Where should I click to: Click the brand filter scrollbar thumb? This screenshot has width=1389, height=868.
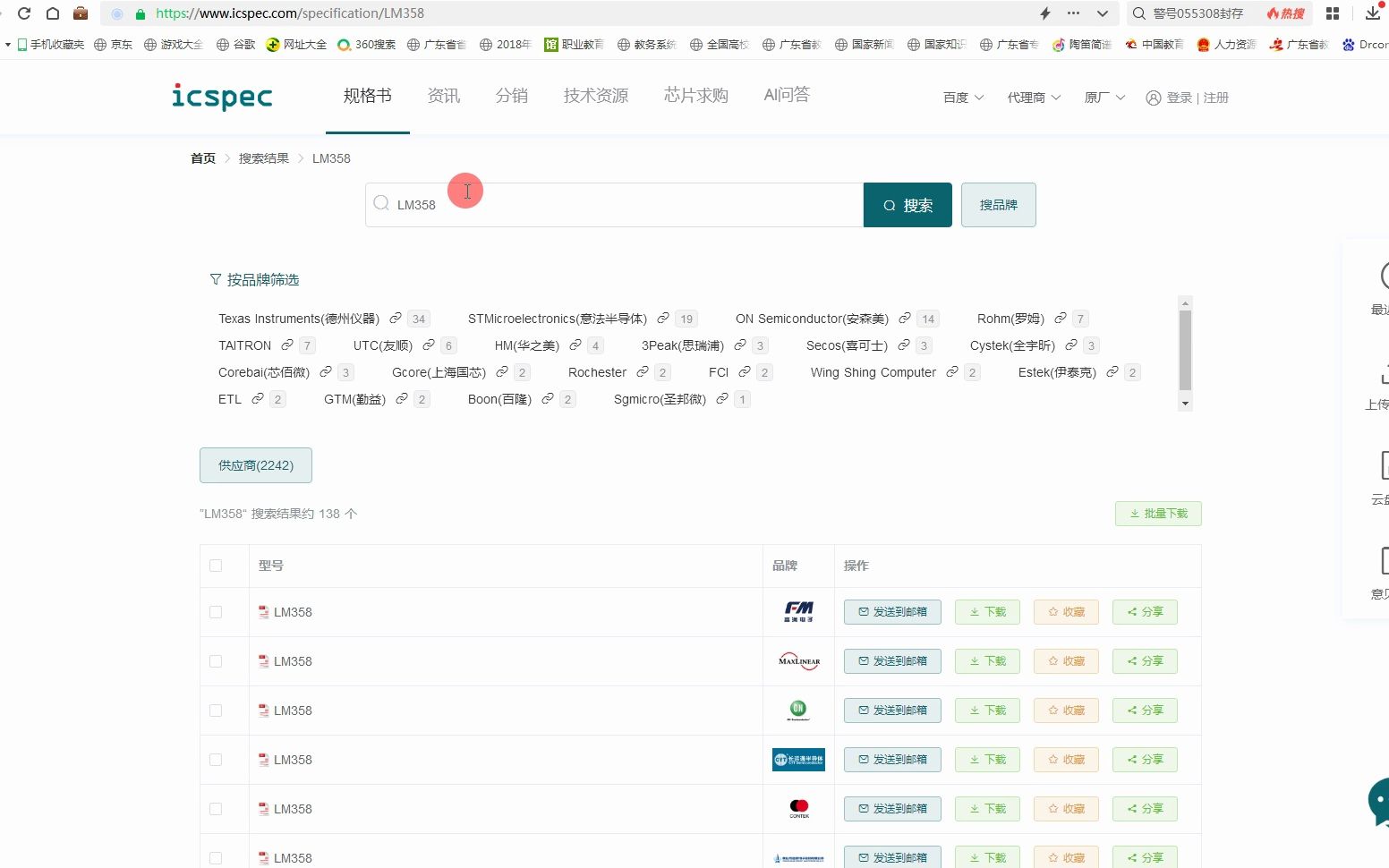pyautogui.click(x=1185, y=350)
